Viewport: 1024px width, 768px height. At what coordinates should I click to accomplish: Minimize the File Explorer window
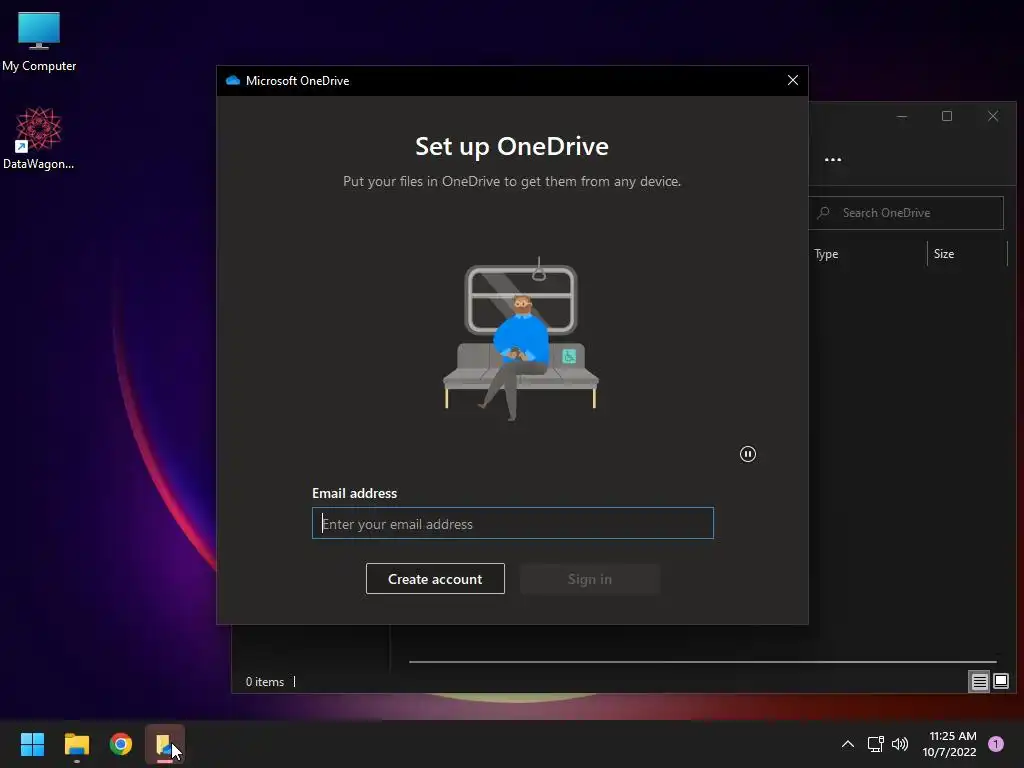point(902,116)
